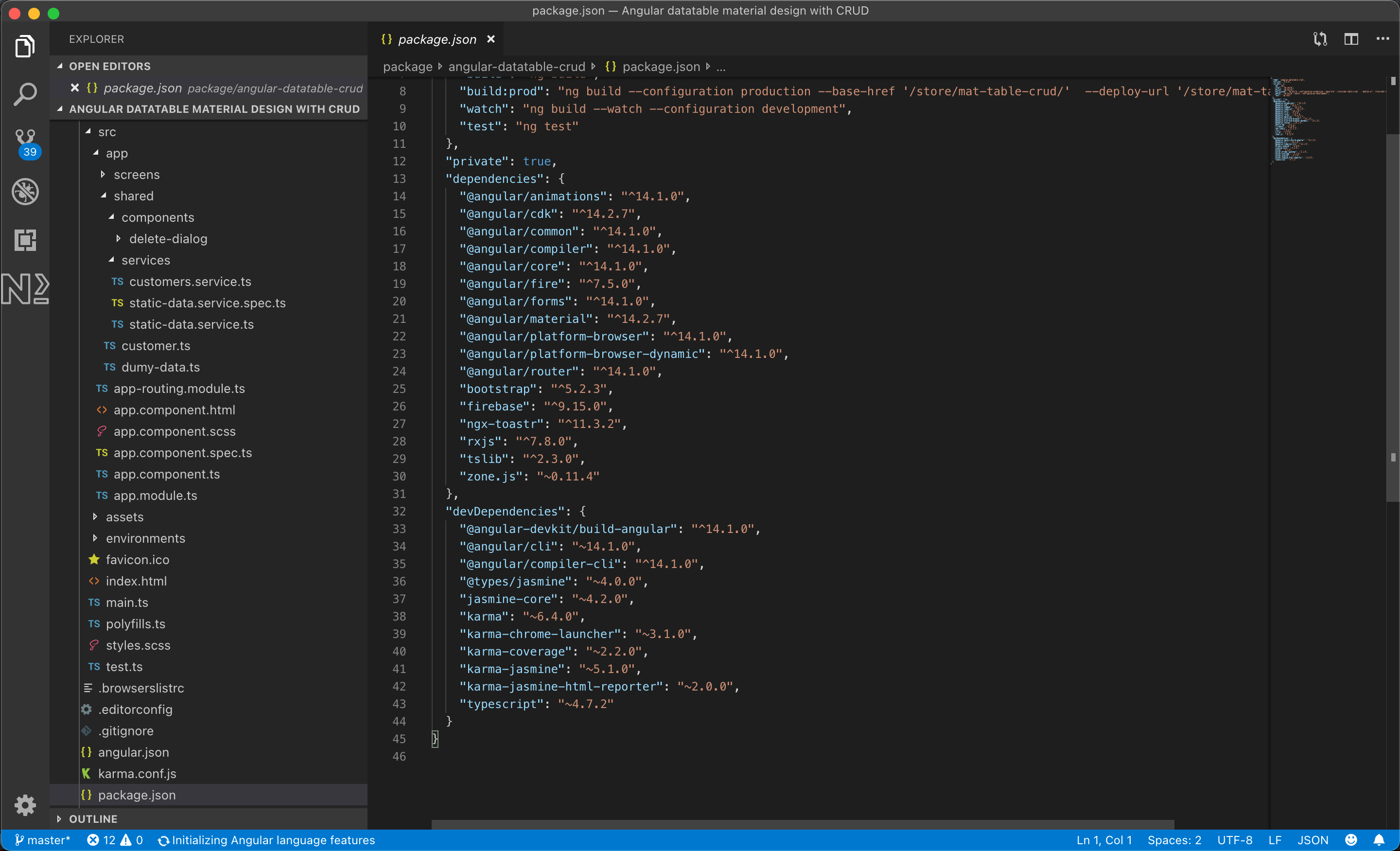Viewport: 1400px width, 851px height.
Task: Click the .gitignore file icon
Action: (x=87, y=730)
